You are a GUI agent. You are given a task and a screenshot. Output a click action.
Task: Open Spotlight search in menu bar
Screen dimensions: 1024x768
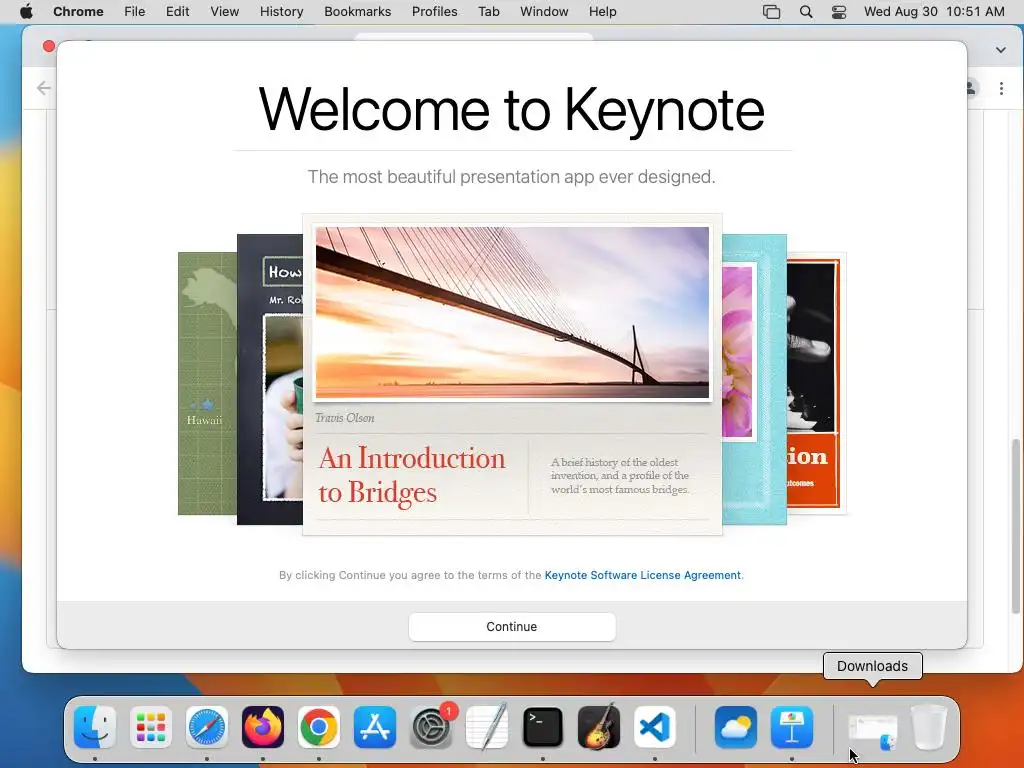806,12
